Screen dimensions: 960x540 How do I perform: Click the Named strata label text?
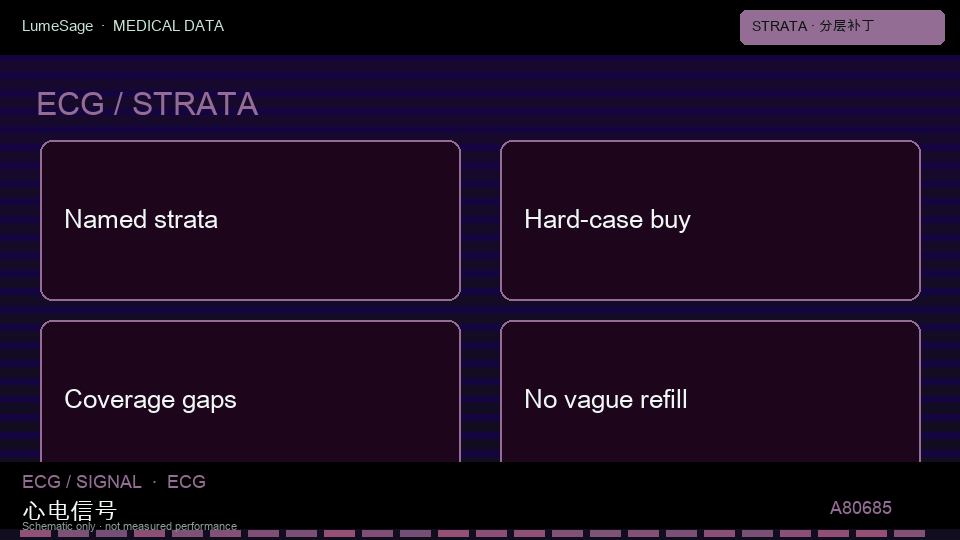click(x=141, y=220)
